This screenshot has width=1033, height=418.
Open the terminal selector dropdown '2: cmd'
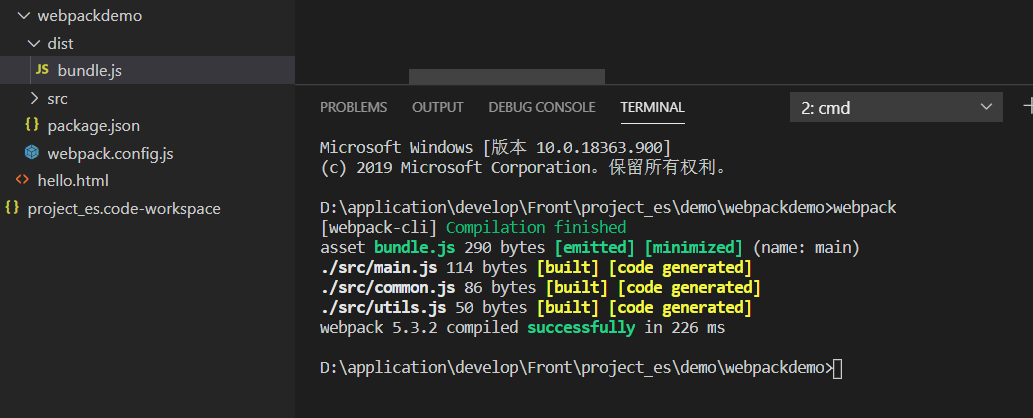pos(896,107)
